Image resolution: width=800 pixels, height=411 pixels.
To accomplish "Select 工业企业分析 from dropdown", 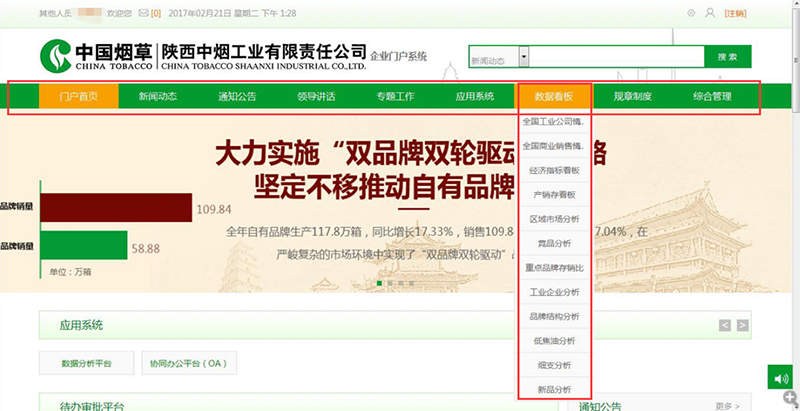I will click(x=554, y=292).
